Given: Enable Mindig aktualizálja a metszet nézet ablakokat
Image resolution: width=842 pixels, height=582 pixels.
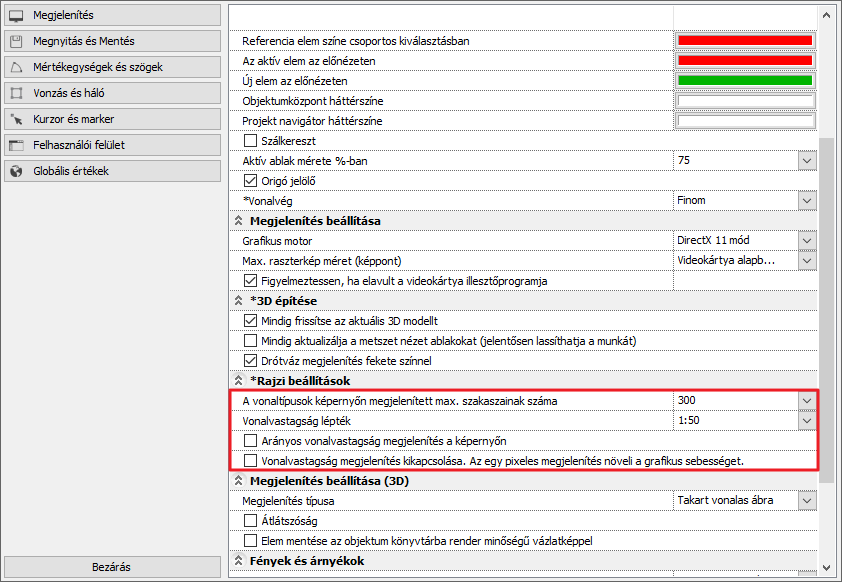Looking at the screenshot, I should click(250, 341).
